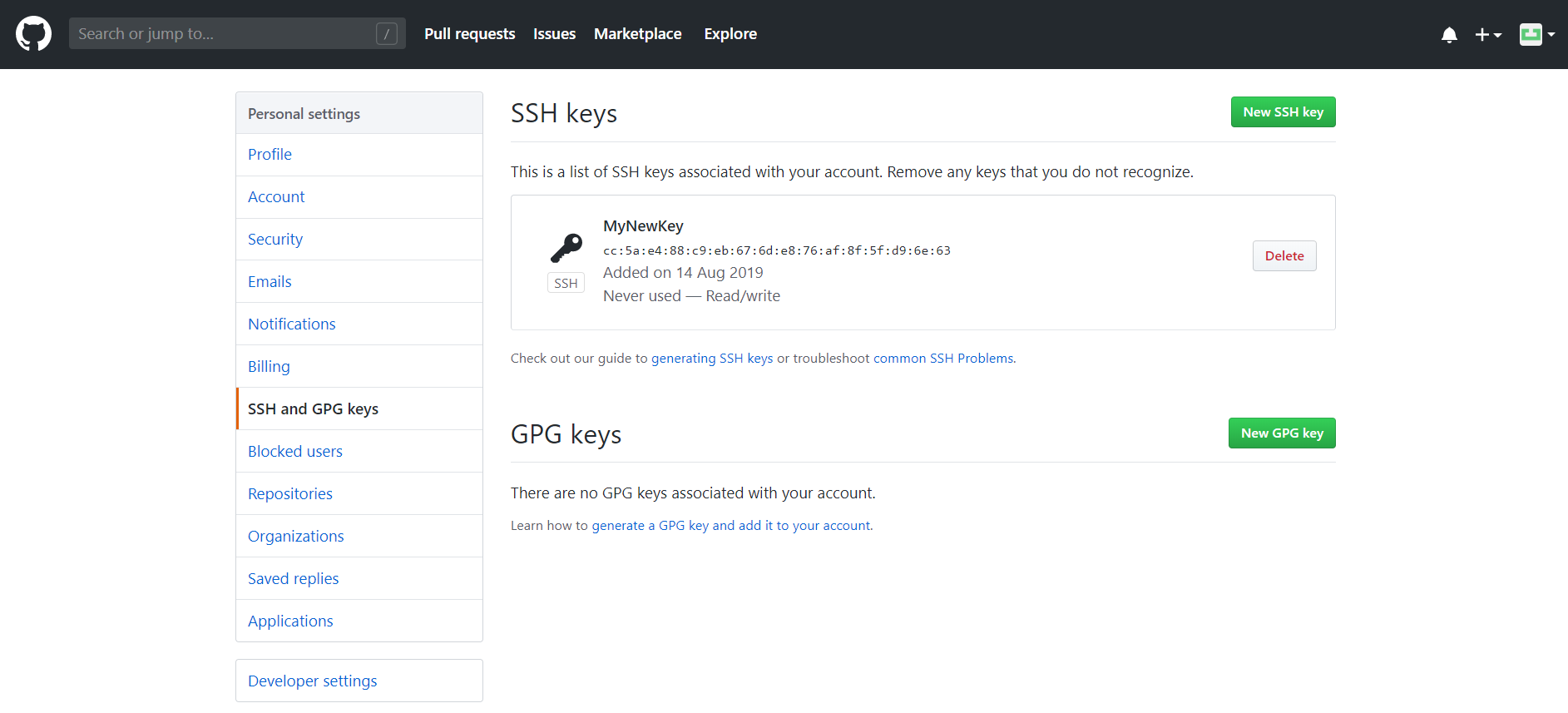The image size is (1568, 713).
Task: Click the SSH key icon for MyNewKey
Action: tap(566, 248)
